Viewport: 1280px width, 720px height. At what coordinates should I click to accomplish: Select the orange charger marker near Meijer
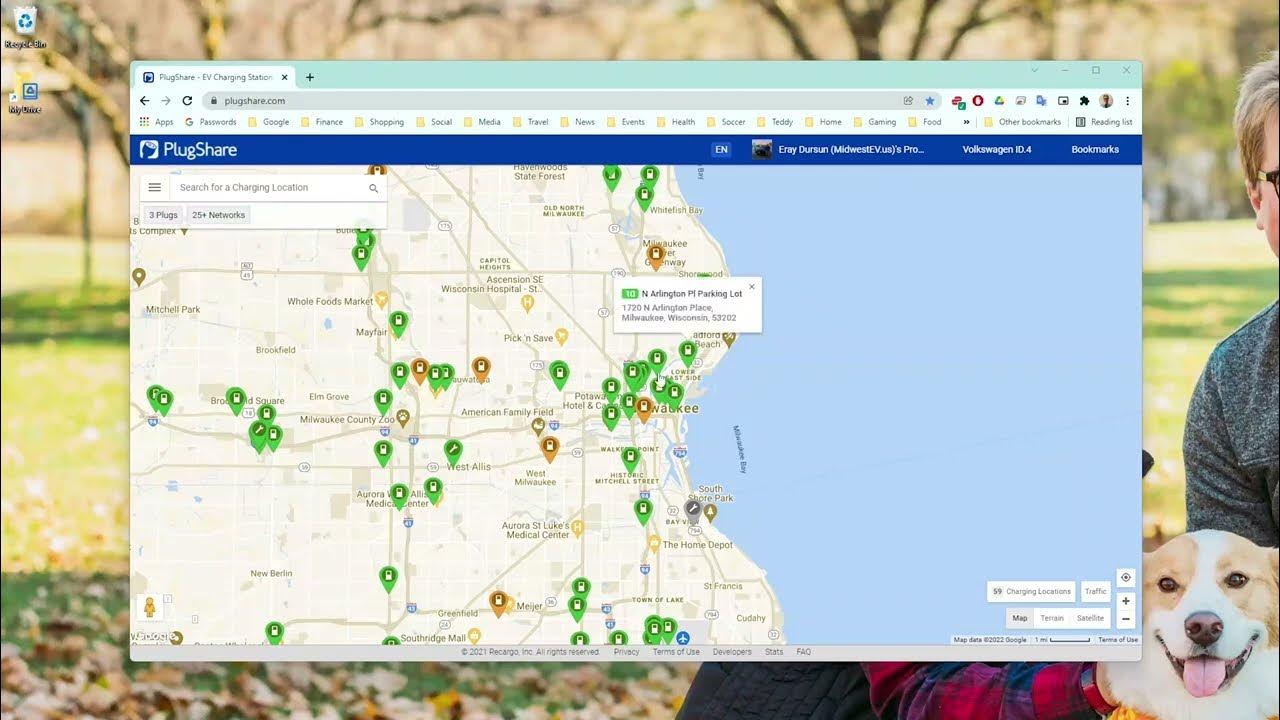pyautogui.click(x=498, y=602)
